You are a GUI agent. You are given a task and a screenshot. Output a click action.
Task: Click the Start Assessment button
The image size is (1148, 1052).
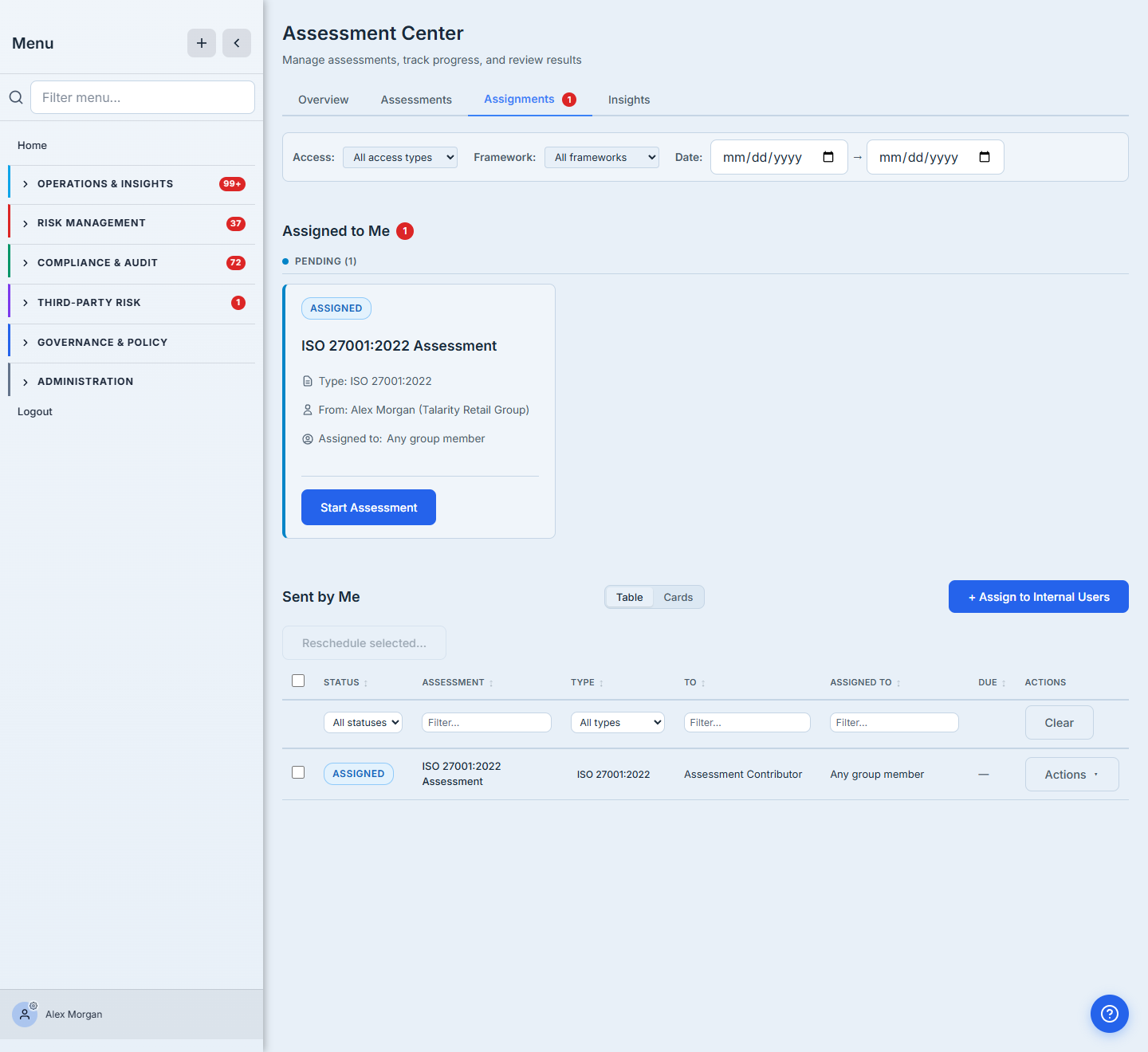[x=368, y=508]
